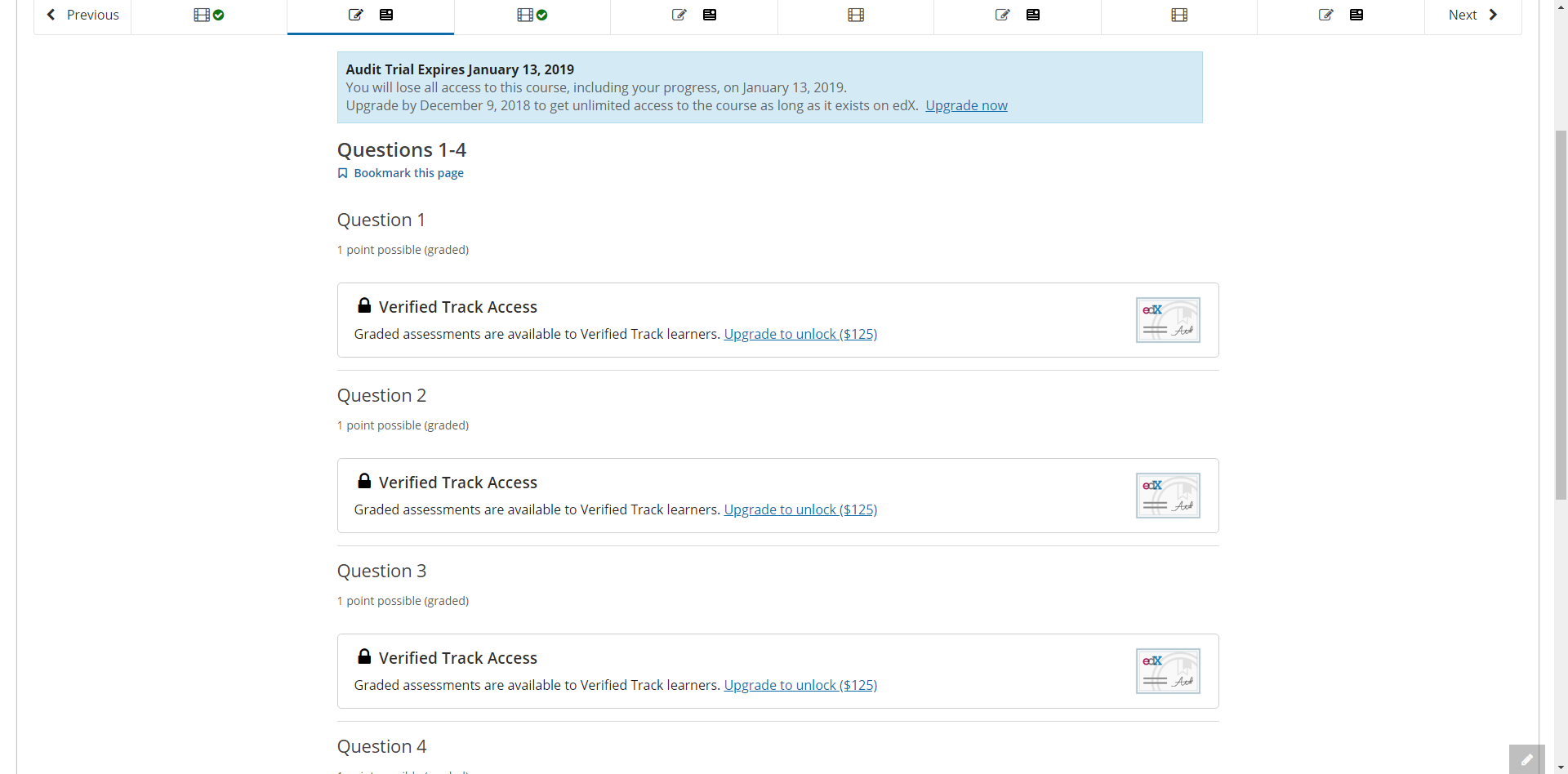Screen dimensions: 1568x774
Task: Click edit-pencil icon on the active tab
Action: pos(356,15)
